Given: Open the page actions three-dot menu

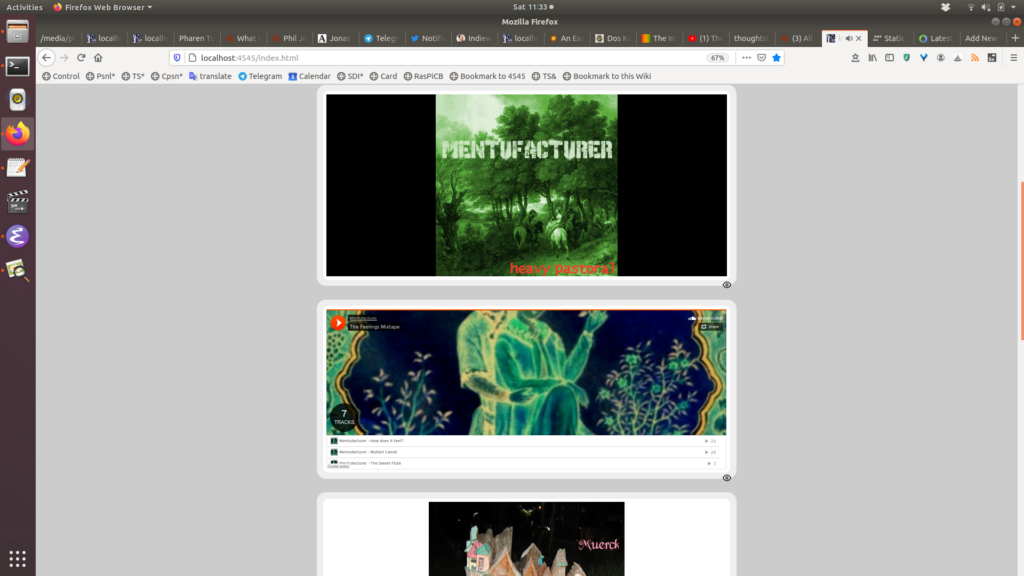Looking at the screenshot, I should pos(746,57).
